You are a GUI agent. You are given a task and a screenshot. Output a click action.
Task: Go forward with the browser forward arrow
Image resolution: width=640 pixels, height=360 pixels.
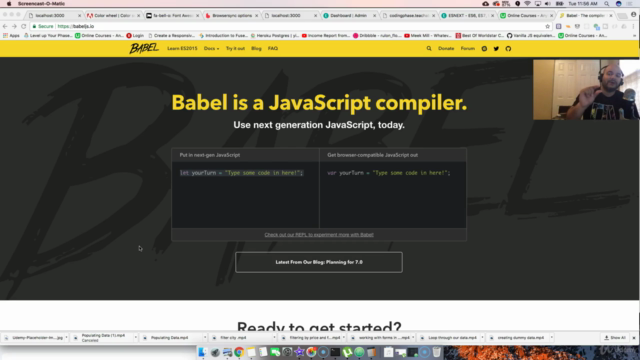(x=14, y=26)
